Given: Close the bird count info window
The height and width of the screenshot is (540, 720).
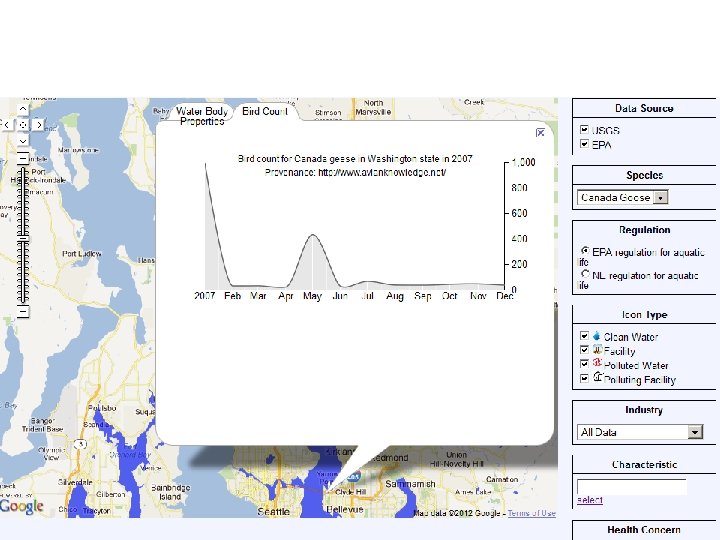Looking at the screenshot, I should (x=540, y=133).
